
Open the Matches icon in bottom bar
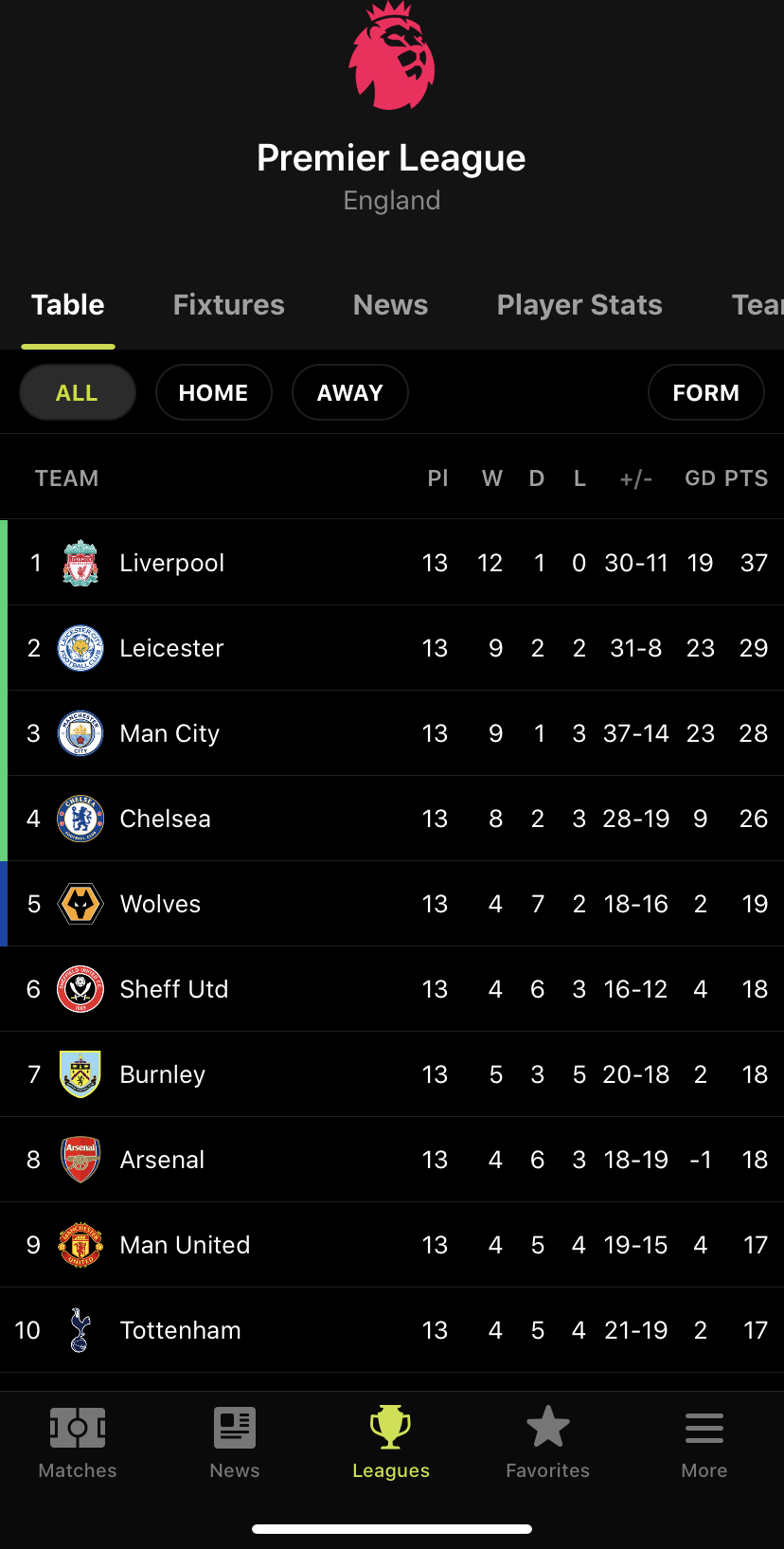tap(78, 1428)
